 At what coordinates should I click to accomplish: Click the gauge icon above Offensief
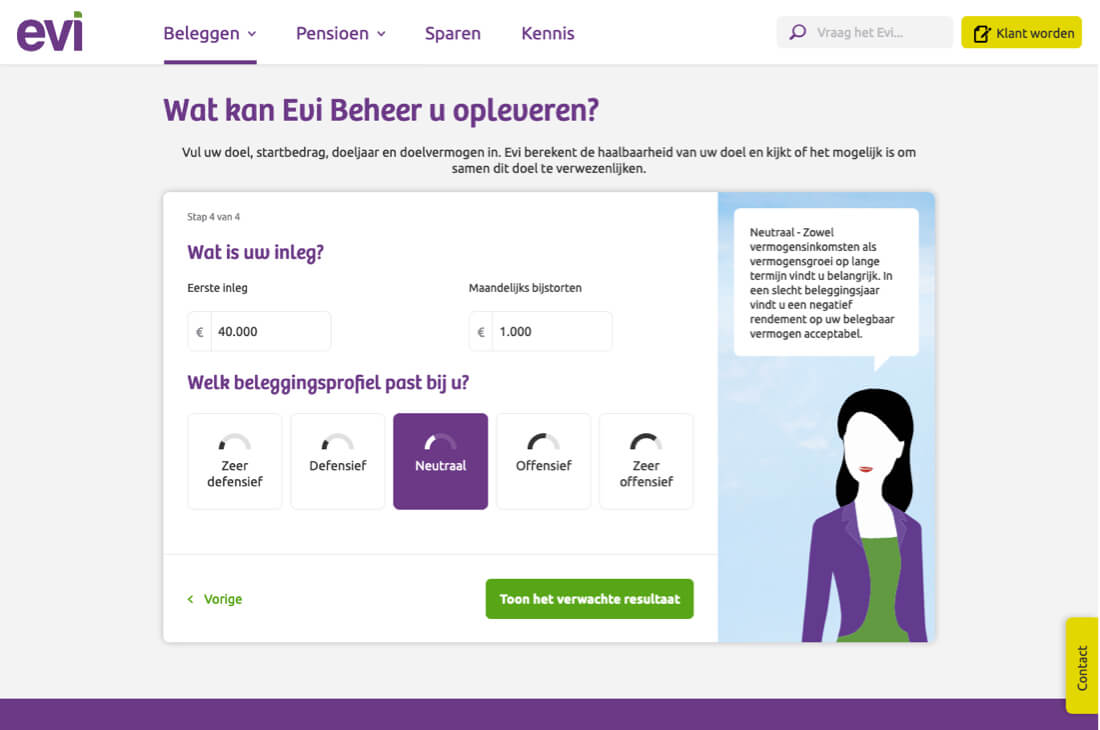pos(544,442)
